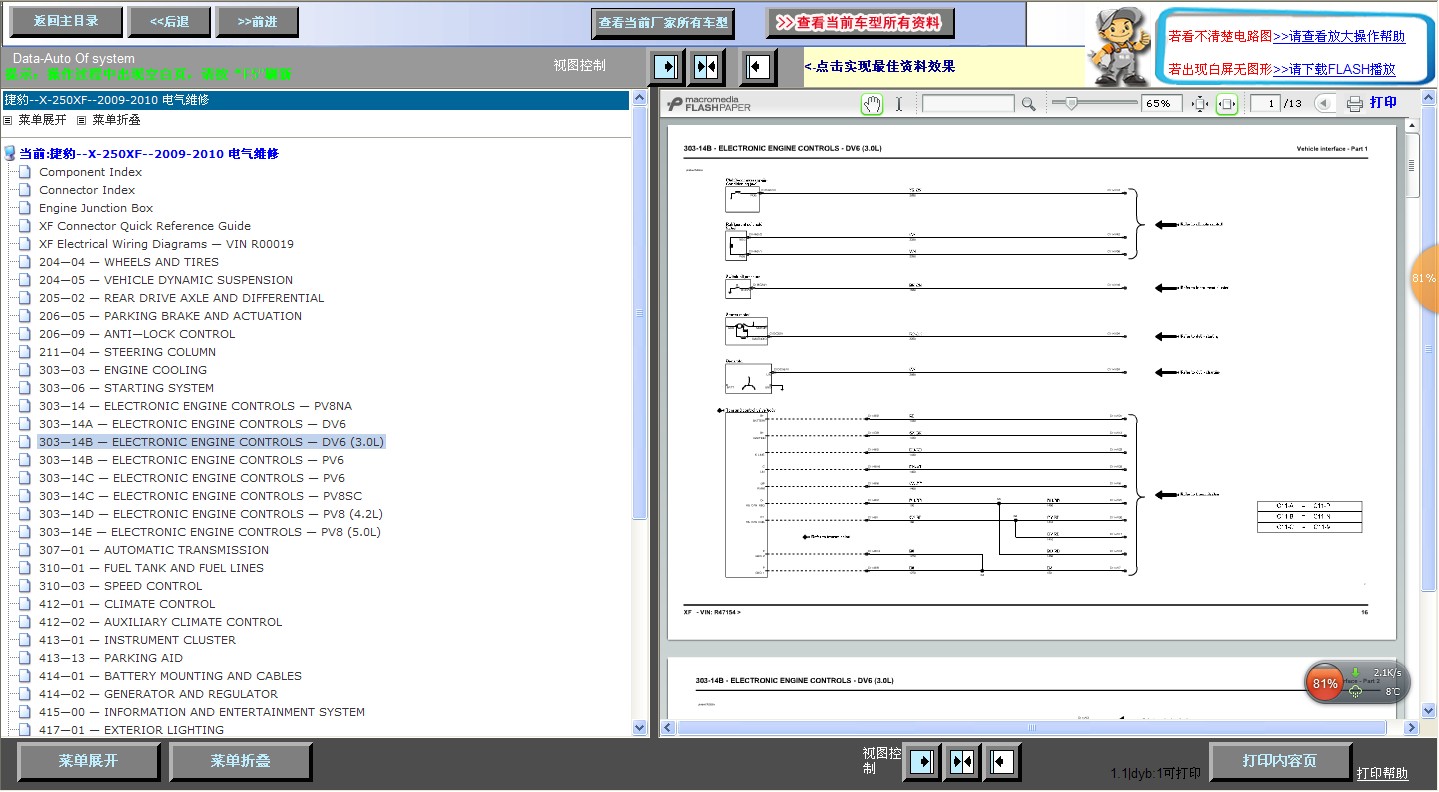Open 206—09 — ANTI—LOCK CONTROL
The height and width of the screenshot is (792, 1439).
(137, 334)
